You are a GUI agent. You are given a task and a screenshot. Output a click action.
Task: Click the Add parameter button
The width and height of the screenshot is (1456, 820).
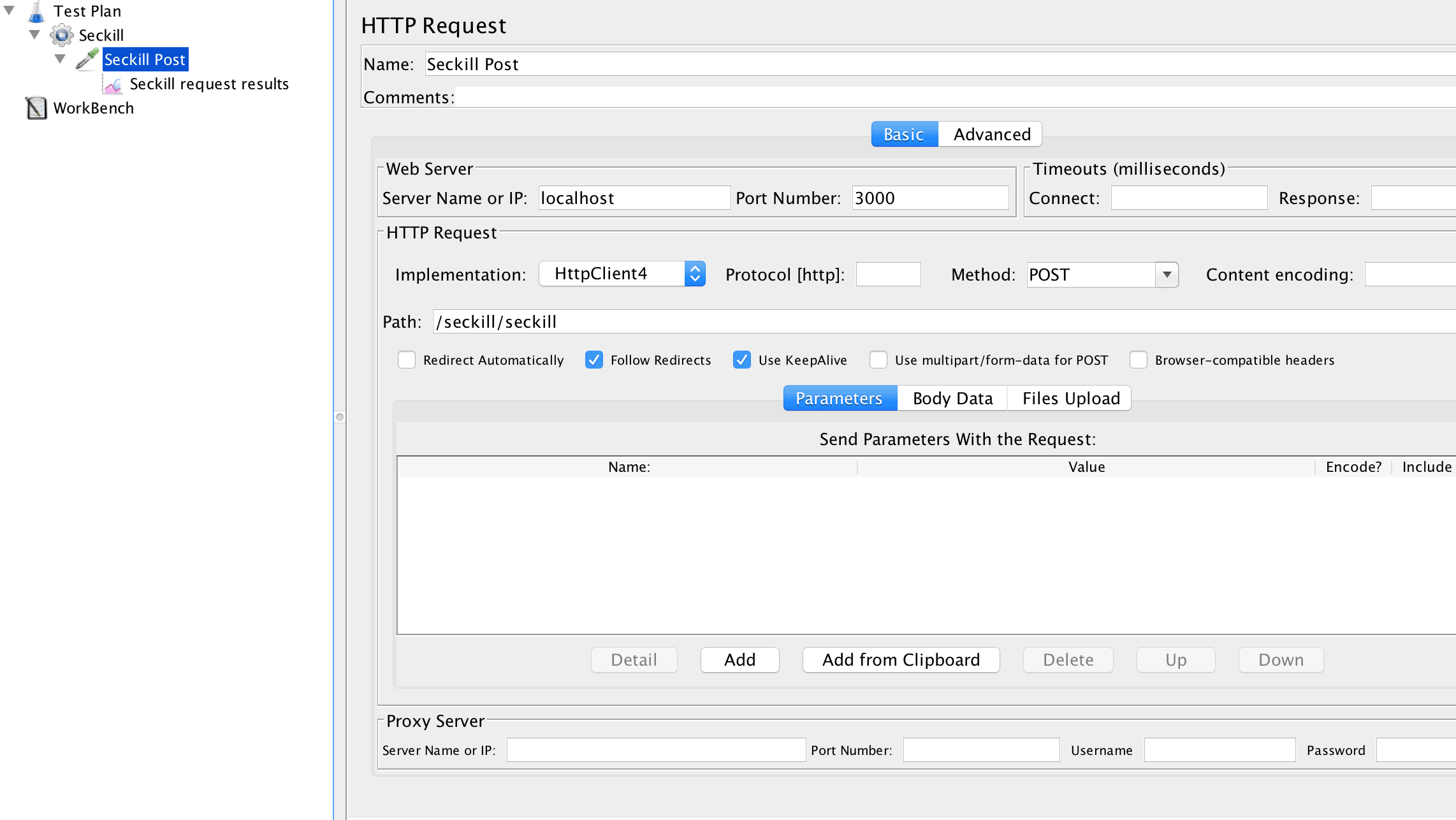[739, 660]
